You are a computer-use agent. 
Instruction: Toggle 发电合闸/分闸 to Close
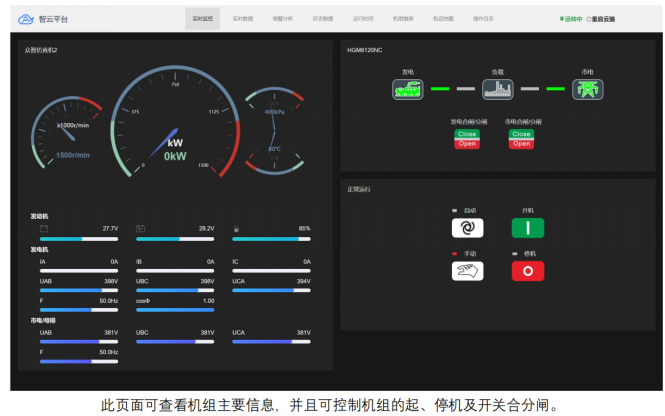click(467, 133)
